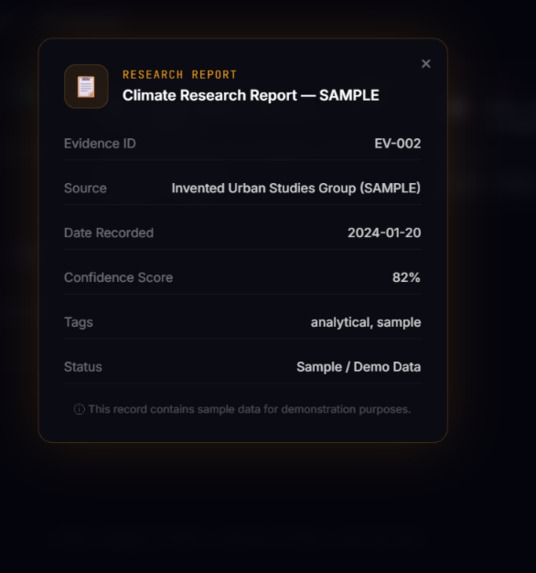Click the analytical, sample tags value

pyautogui.click(x=366, y=322)
